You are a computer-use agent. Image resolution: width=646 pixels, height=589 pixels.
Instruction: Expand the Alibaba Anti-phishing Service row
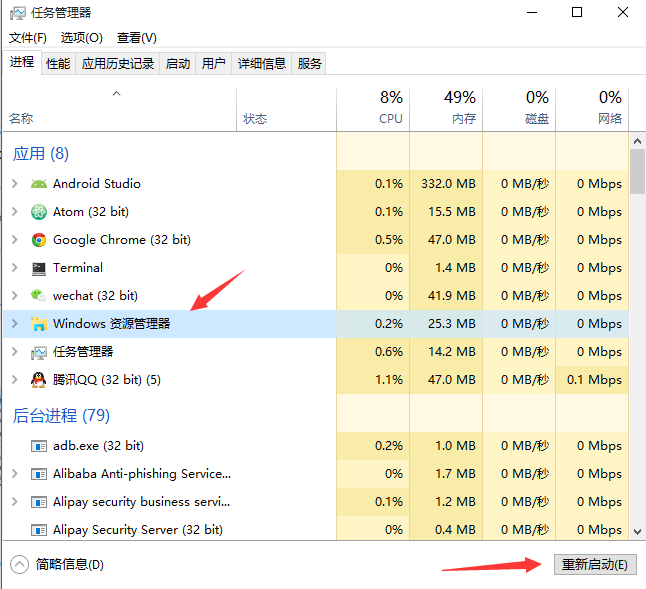click(x=15, y=474)
